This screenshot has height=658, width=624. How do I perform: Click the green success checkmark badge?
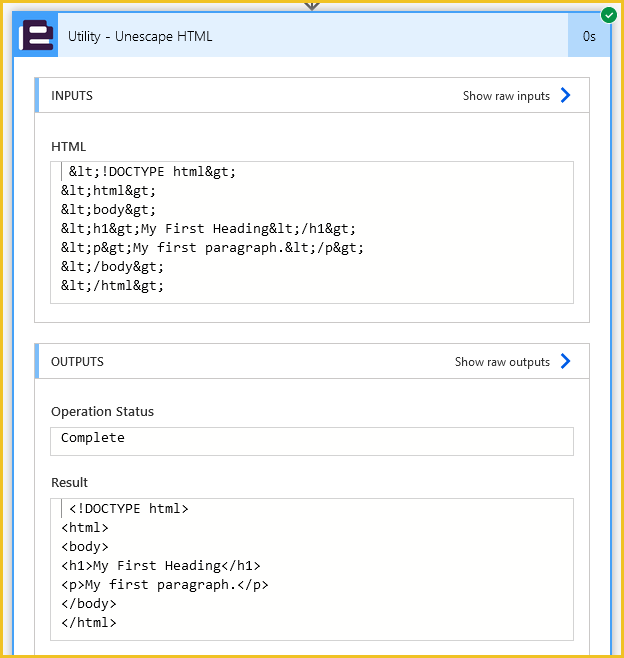[608, 15]
